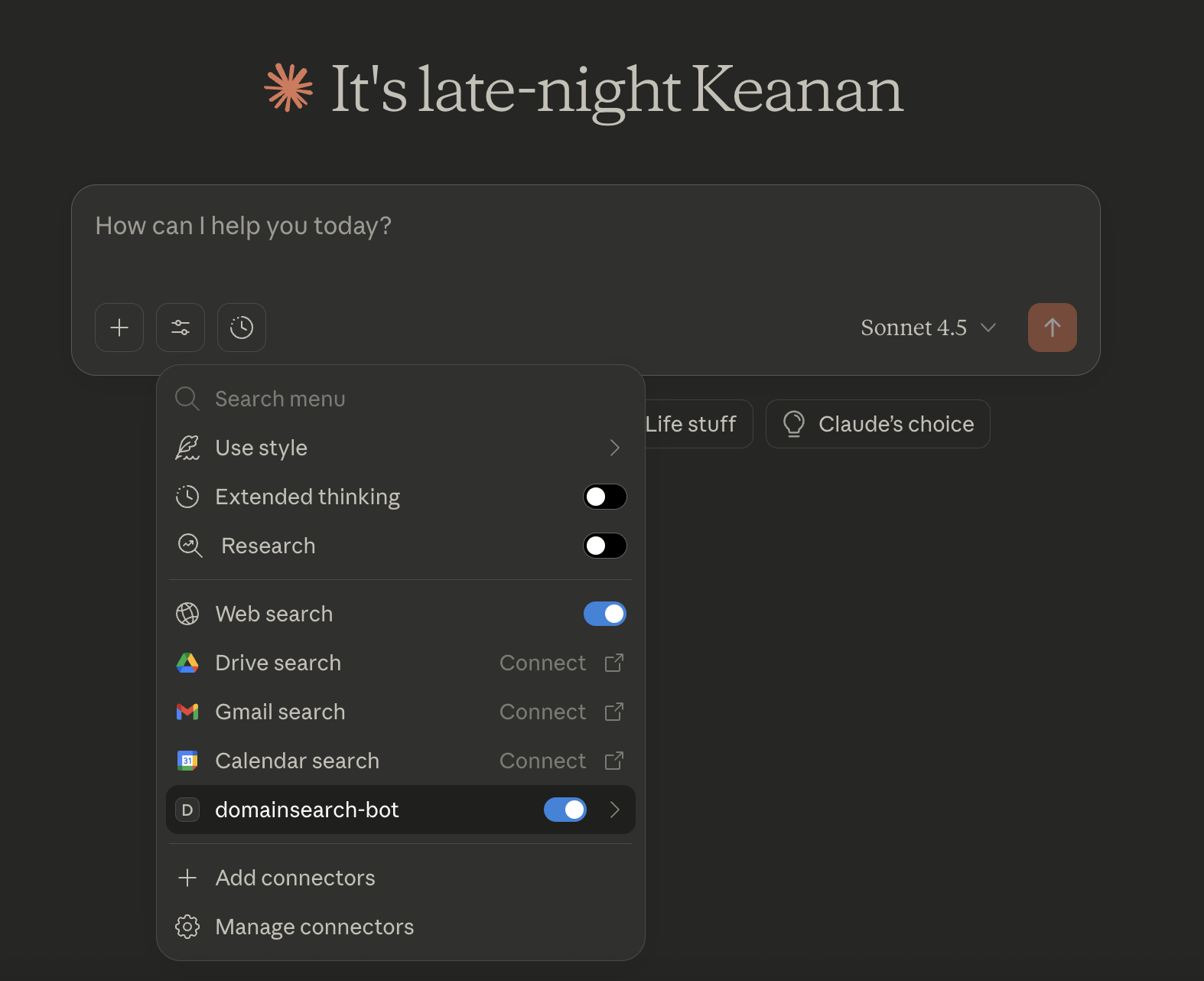The height and width of the screenshot is (981, 1204).
Task: Click the external link icon for Gmail search
Action: [614, 712]
